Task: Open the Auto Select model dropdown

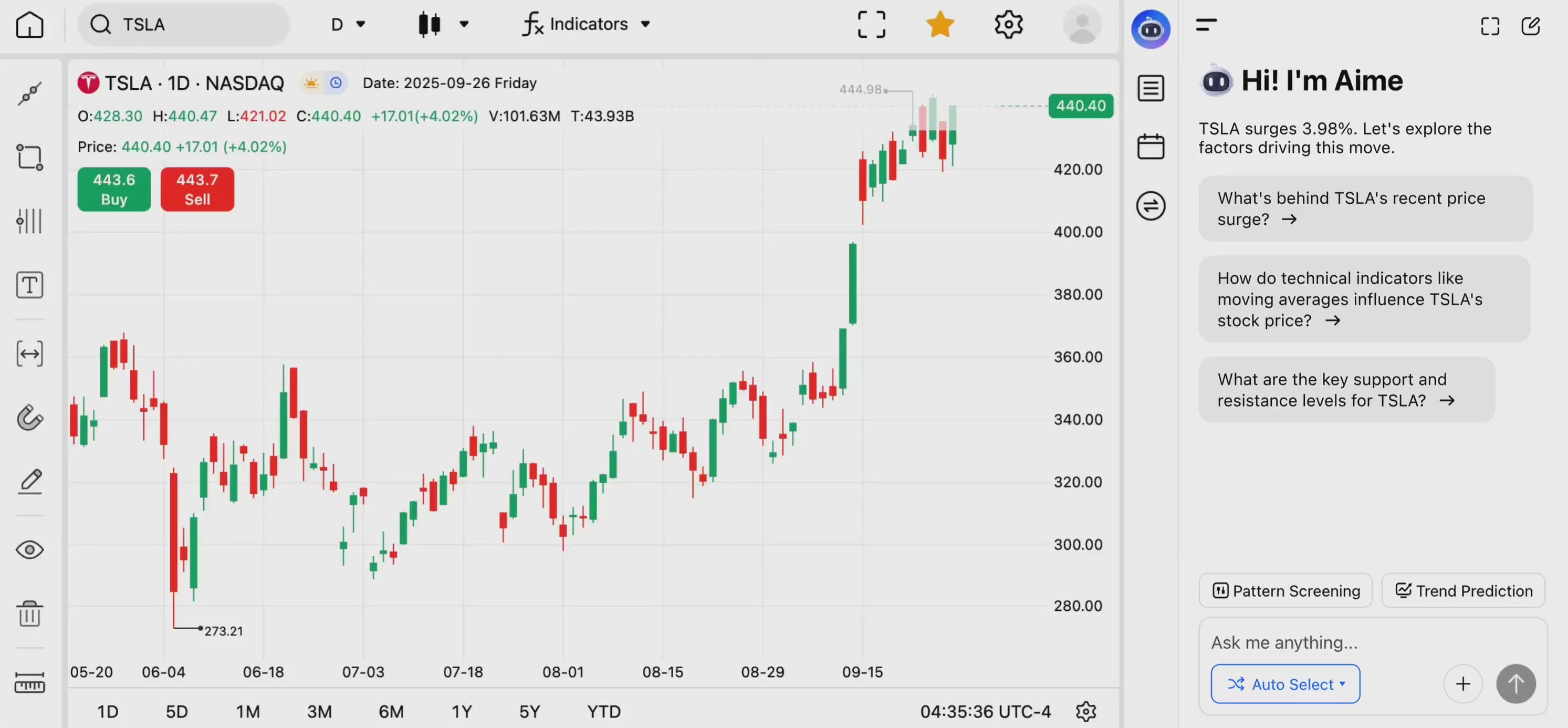Action: click(1285, 684)
